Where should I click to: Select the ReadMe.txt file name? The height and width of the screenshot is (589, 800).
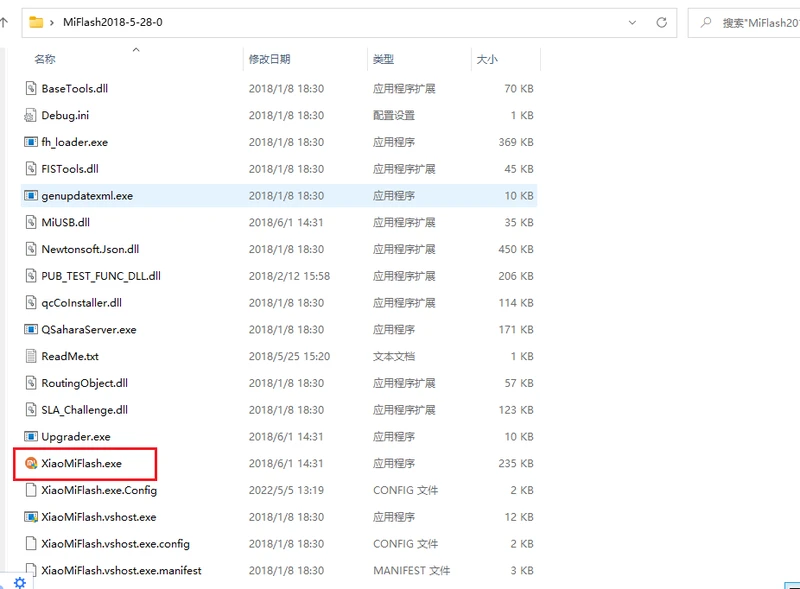coord(70,356)
